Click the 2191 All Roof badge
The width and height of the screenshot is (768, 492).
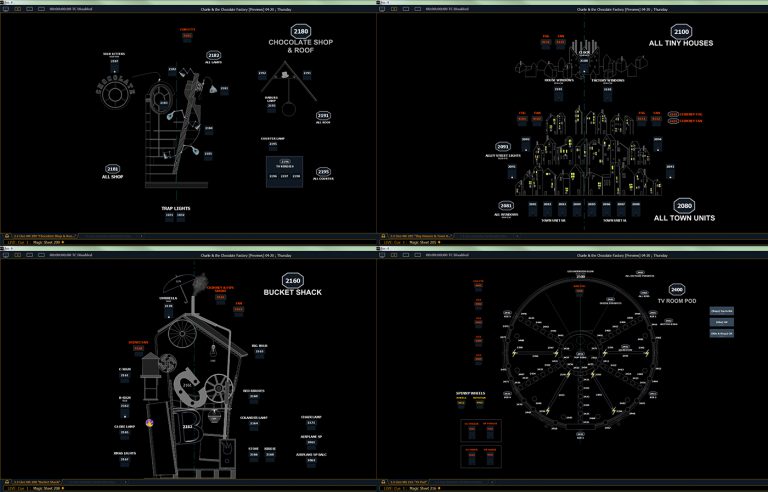(x=323, y=116)
